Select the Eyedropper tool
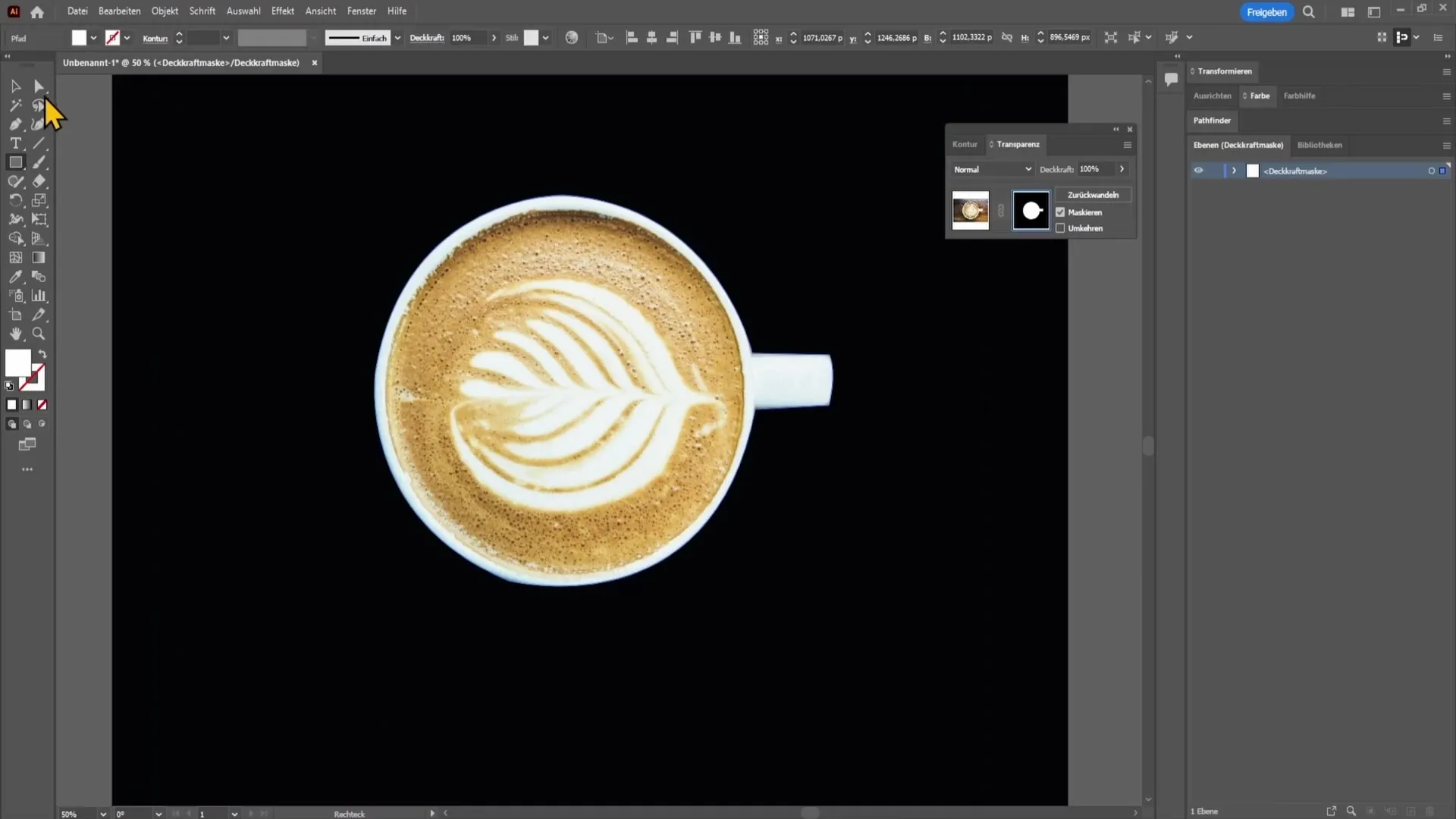This screenshot has width=1456, height=819. 15,277
